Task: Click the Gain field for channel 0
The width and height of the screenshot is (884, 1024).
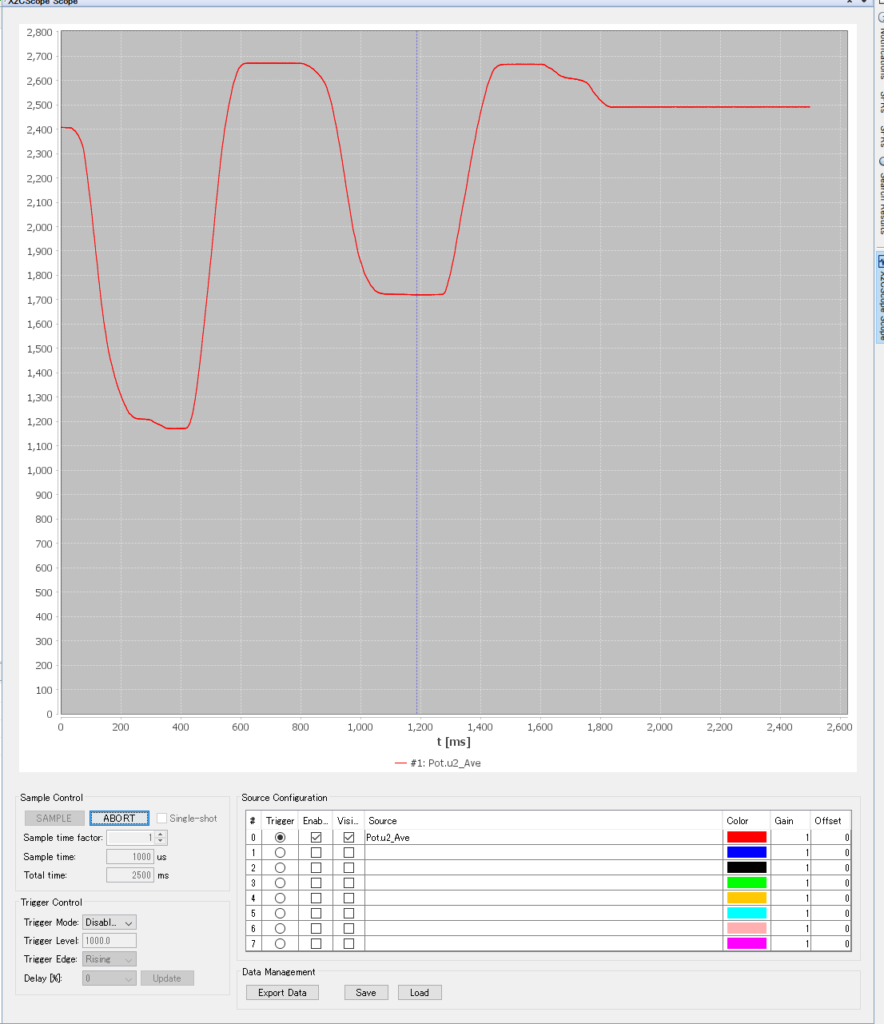Action: coord(789,837)
